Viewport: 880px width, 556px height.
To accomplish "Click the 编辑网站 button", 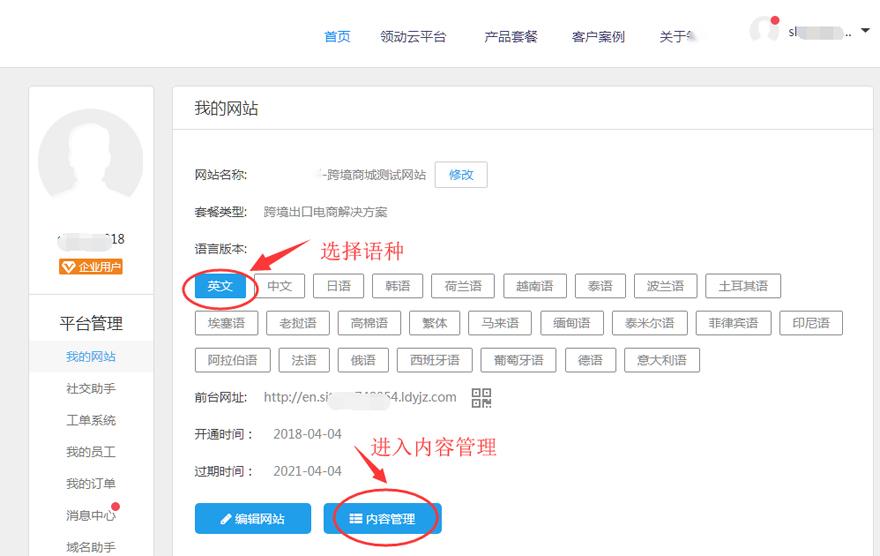I will [x=252, y=519].
